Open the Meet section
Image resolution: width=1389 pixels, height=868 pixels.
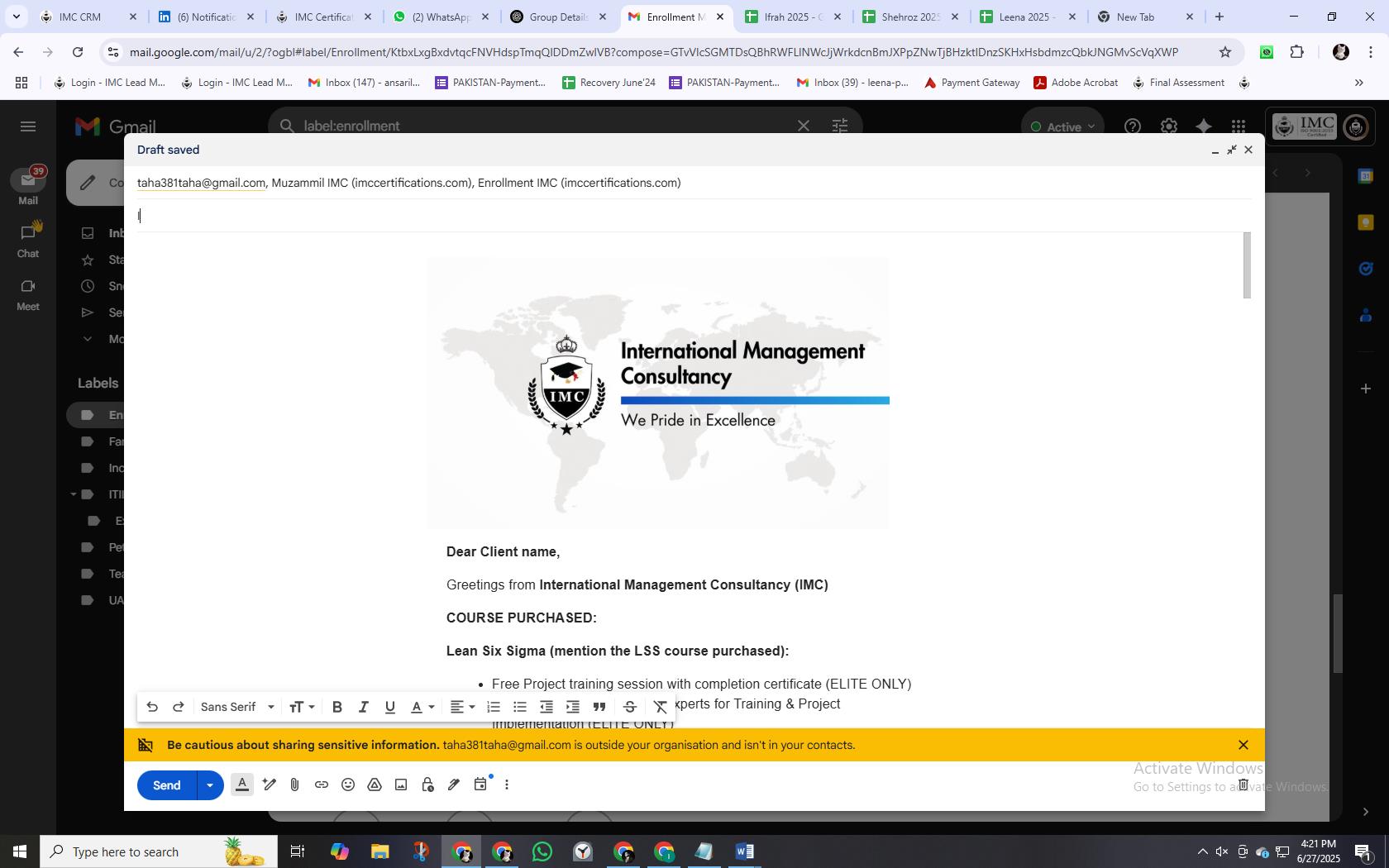click(28, 293)
